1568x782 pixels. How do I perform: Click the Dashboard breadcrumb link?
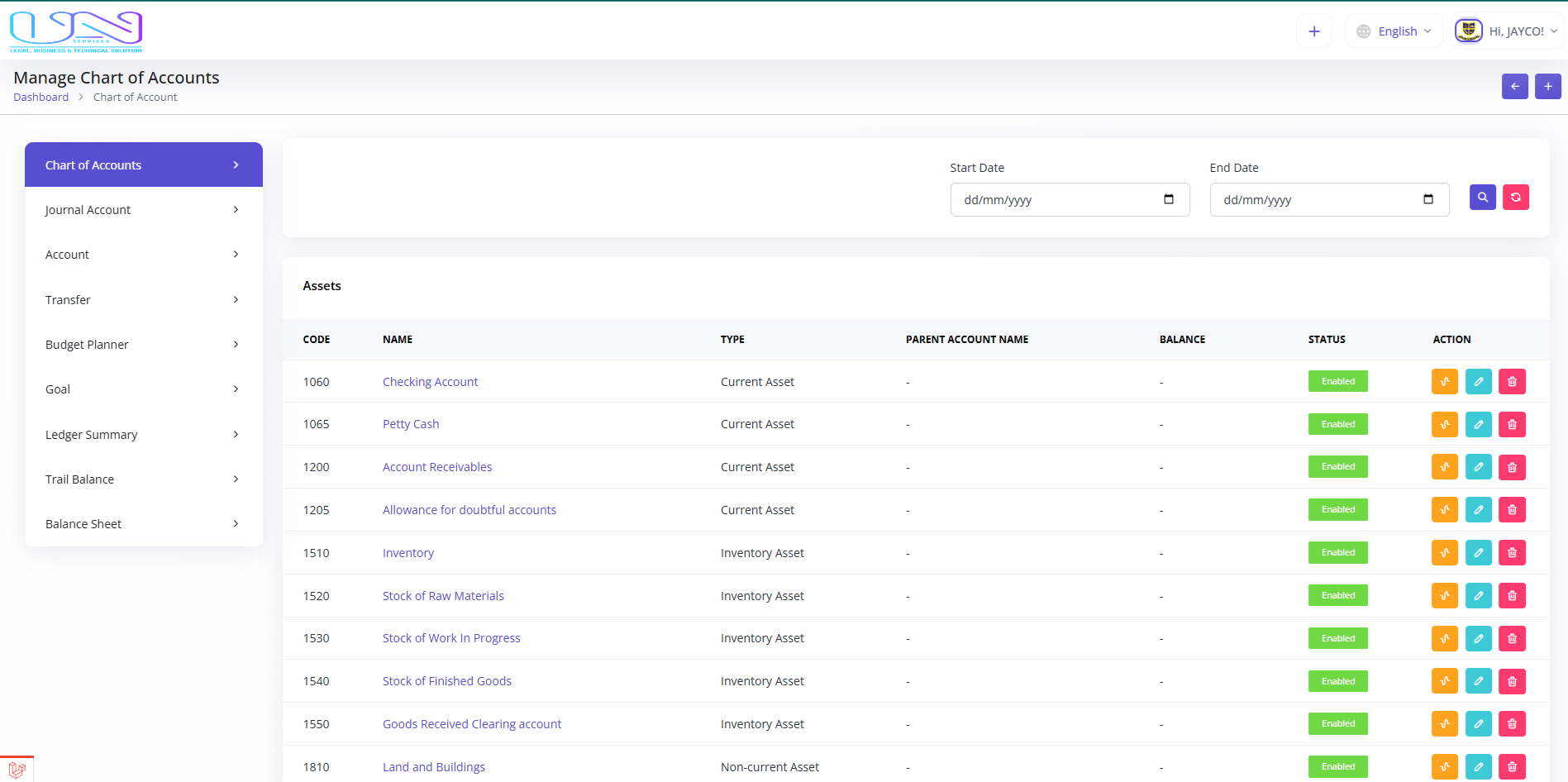pos(41,98)
